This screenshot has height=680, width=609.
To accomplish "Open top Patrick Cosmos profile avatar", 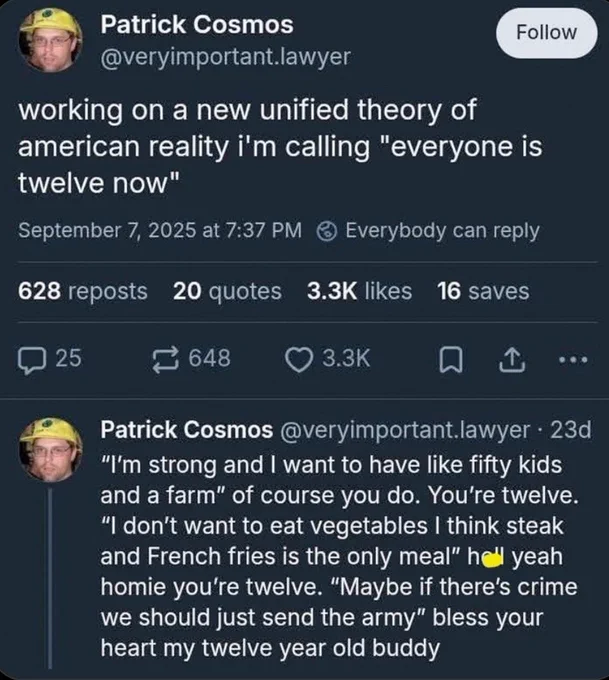I will [x=50, y=40].
